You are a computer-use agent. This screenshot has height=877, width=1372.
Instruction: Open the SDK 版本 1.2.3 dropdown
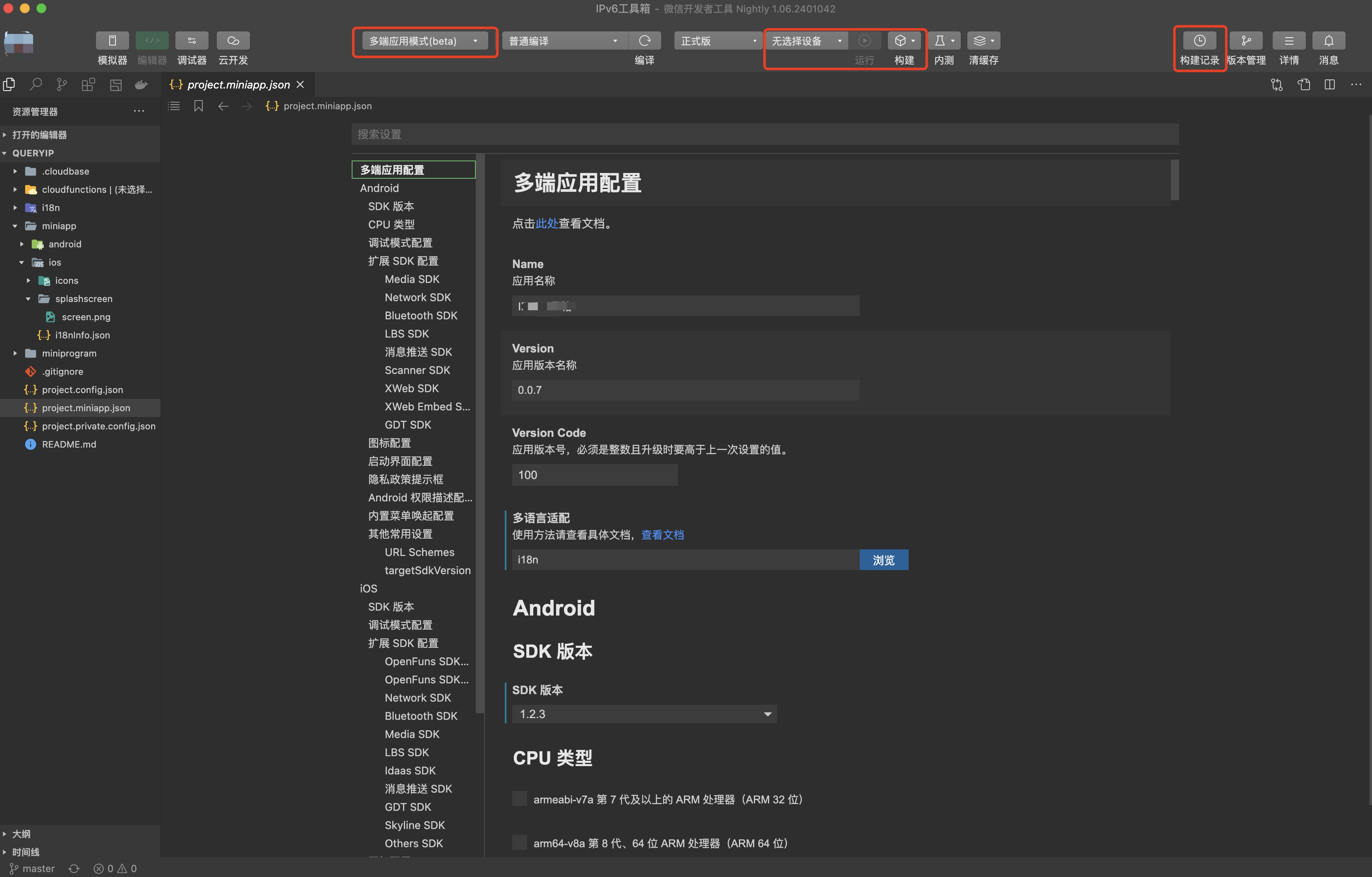point(644,714)
